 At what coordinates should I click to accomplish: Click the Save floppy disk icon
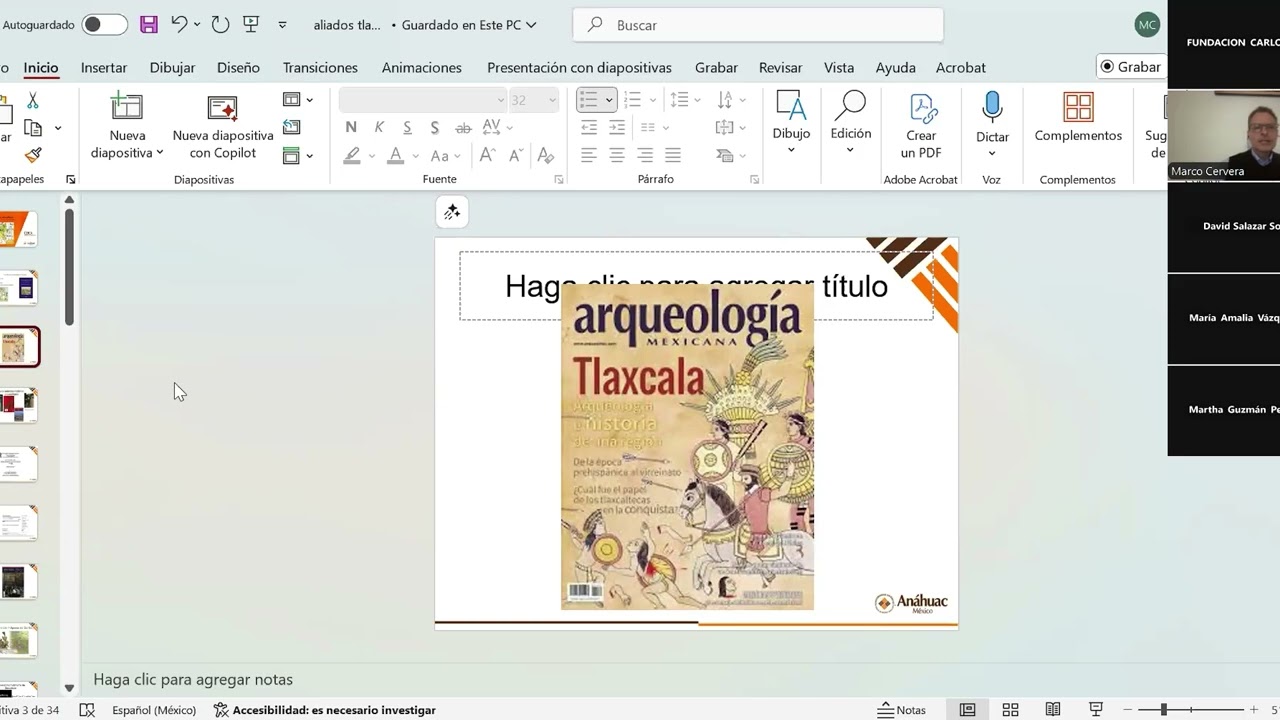pos(149,25)
